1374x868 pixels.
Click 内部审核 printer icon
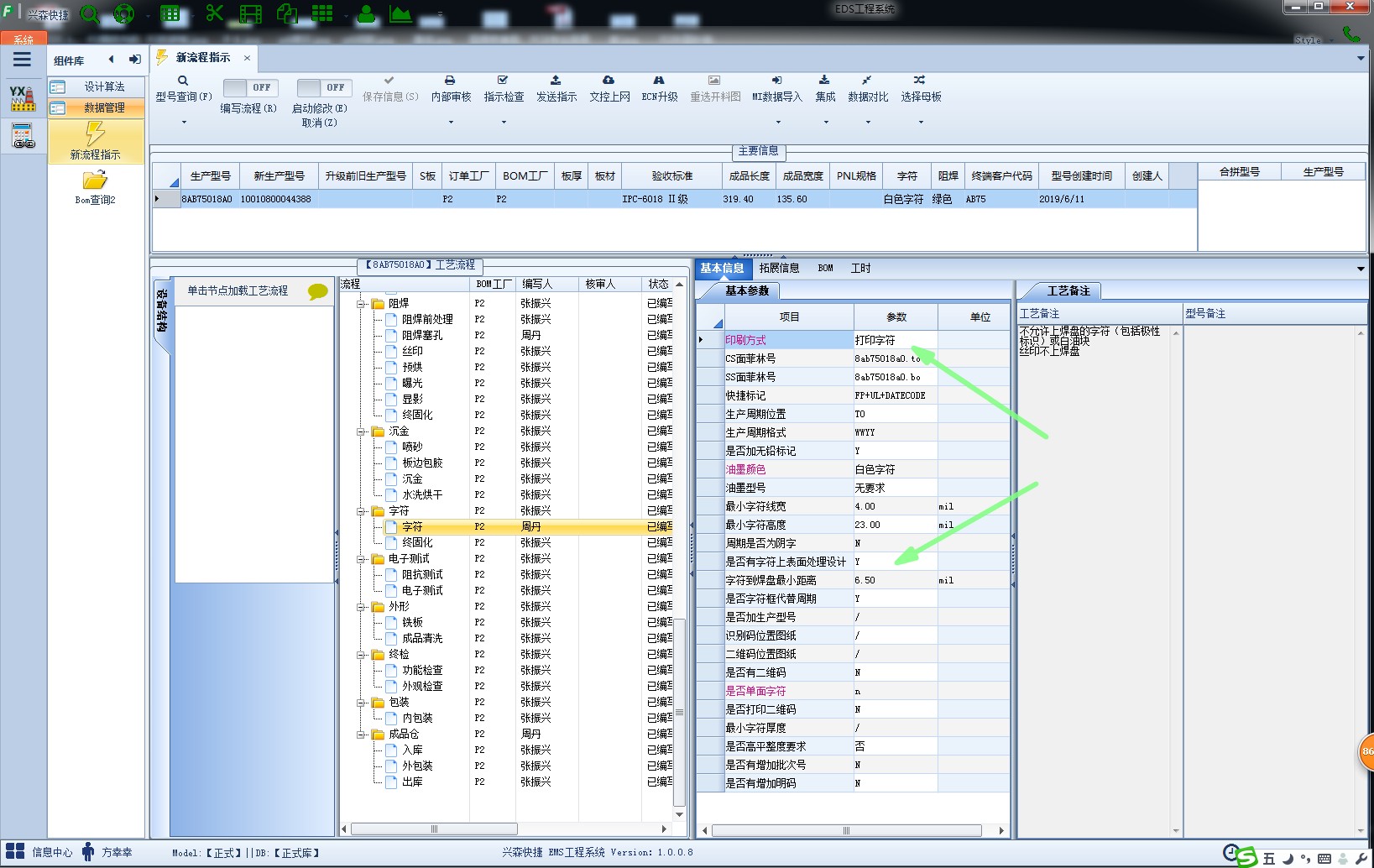tap(451, 89)
